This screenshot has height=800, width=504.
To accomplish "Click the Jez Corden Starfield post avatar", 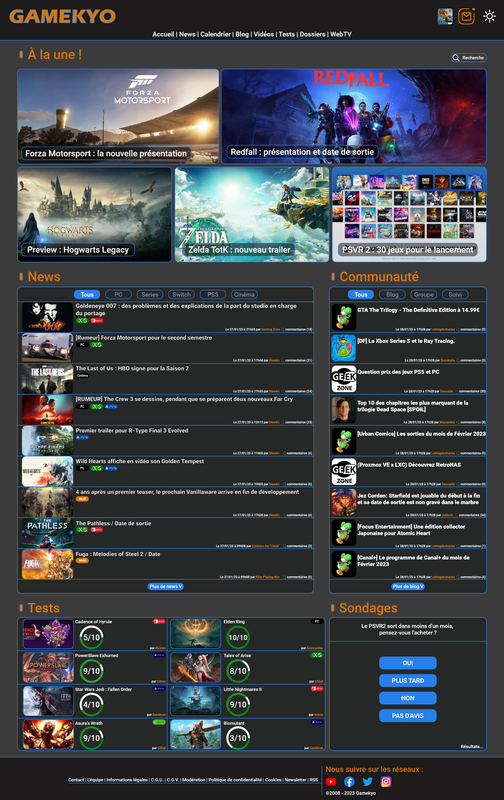I will tap(344, 503).
